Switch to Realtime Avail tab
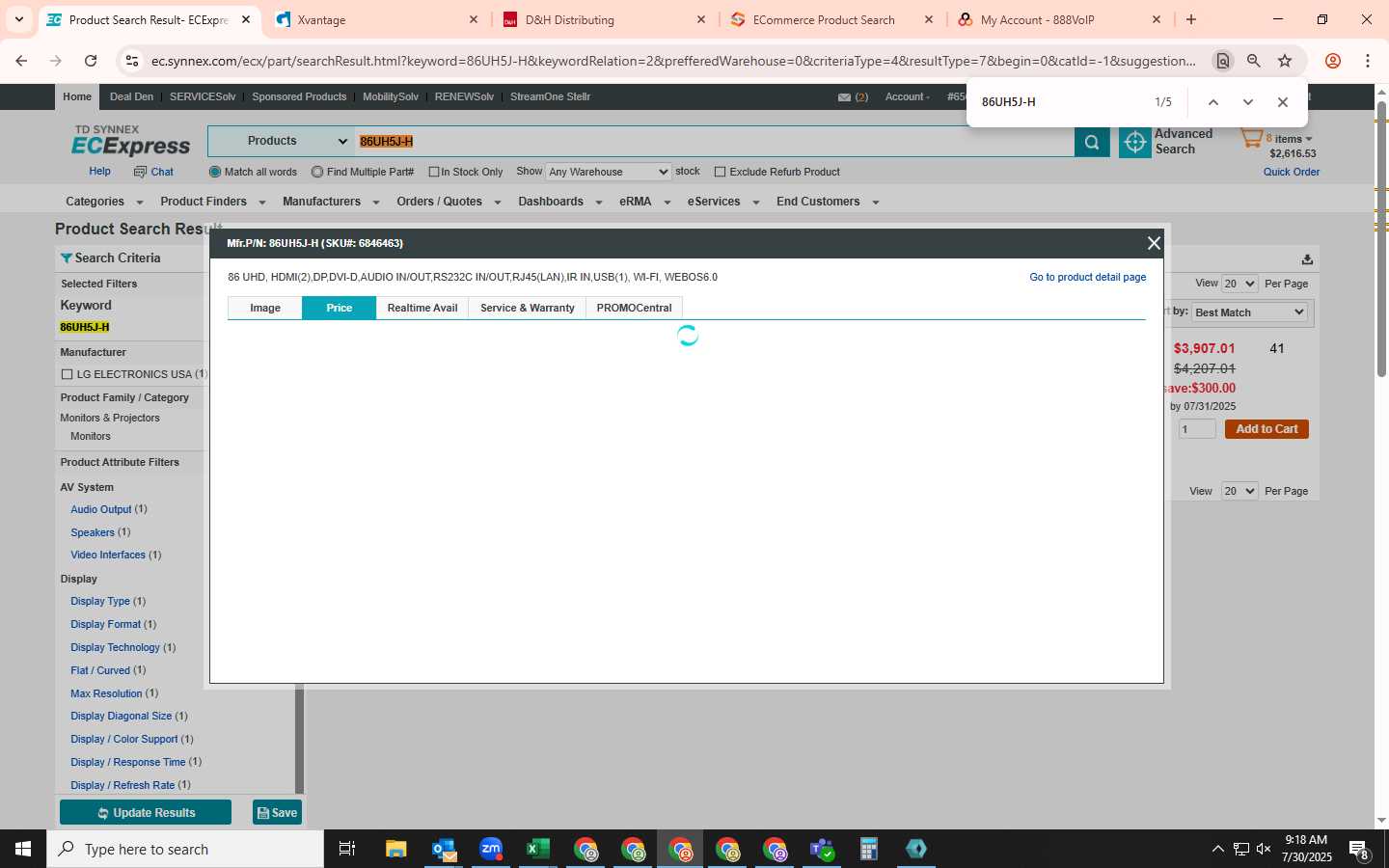1389x868 pixels. pos(422,308)
